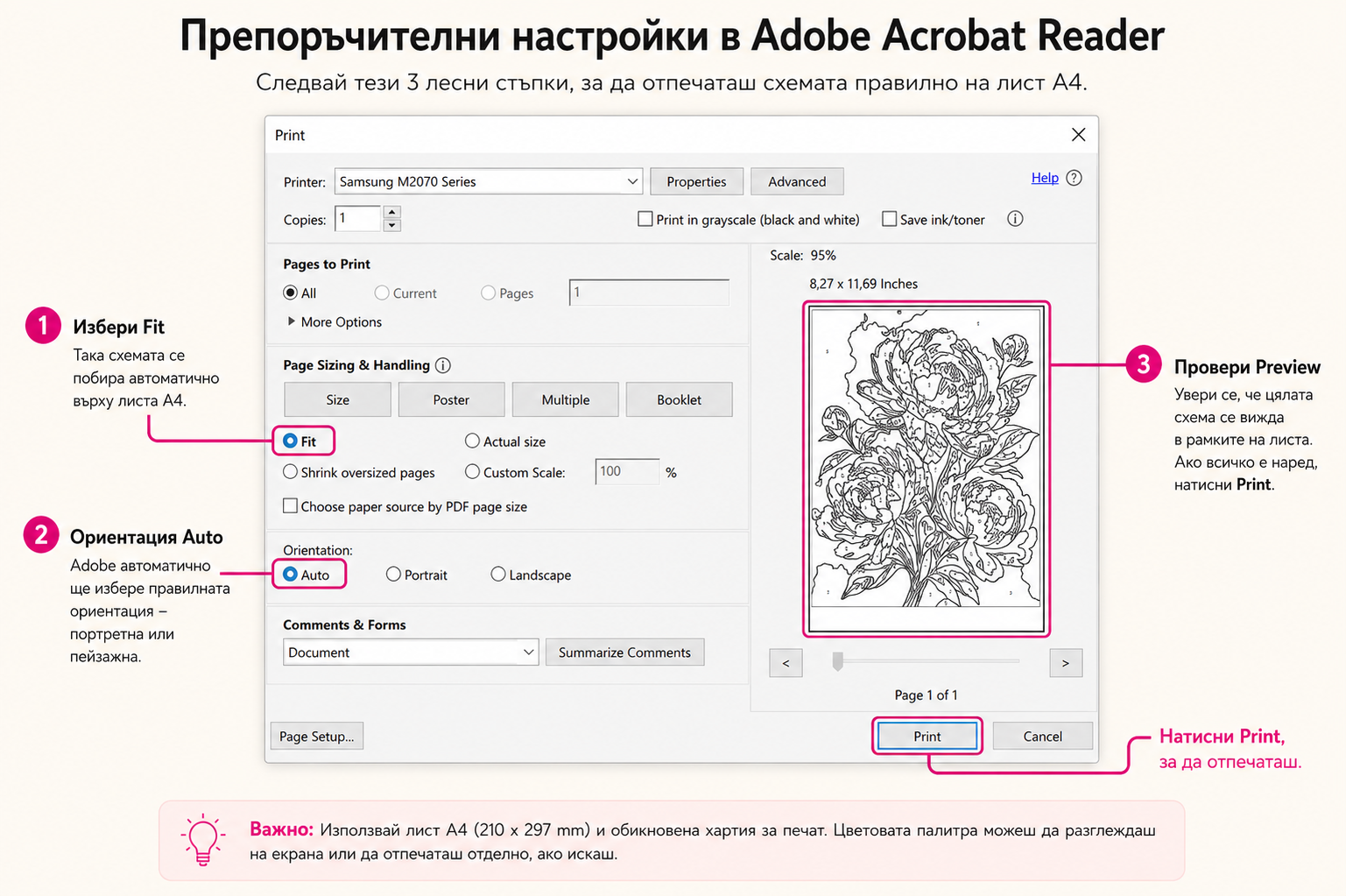Select the All pages radio button
Screen dimensions: 1346x896
click(291, 293)
